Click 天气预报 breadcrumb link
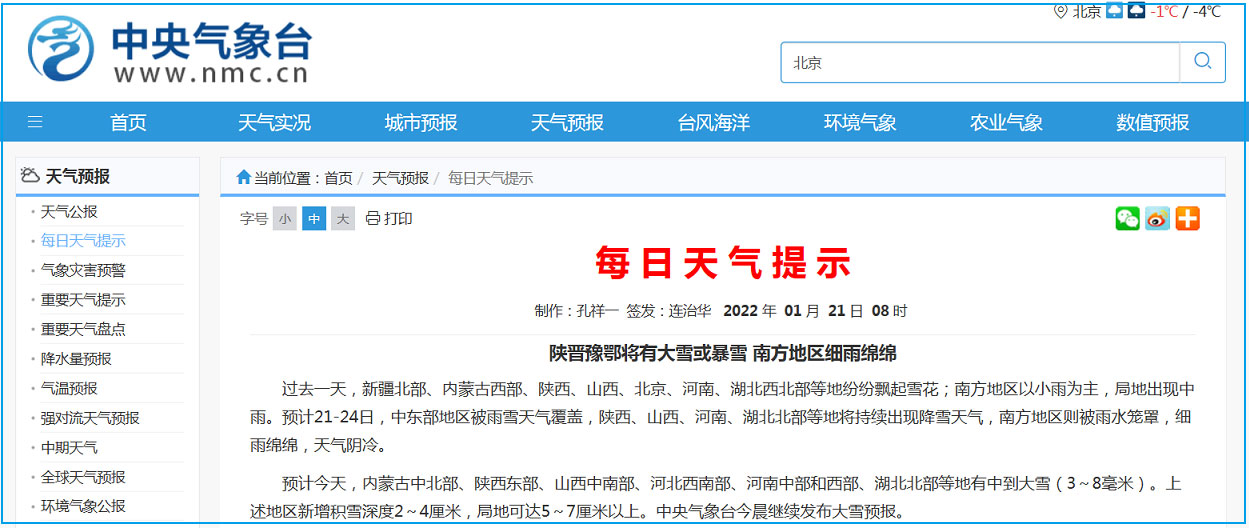 pos(400,178)
